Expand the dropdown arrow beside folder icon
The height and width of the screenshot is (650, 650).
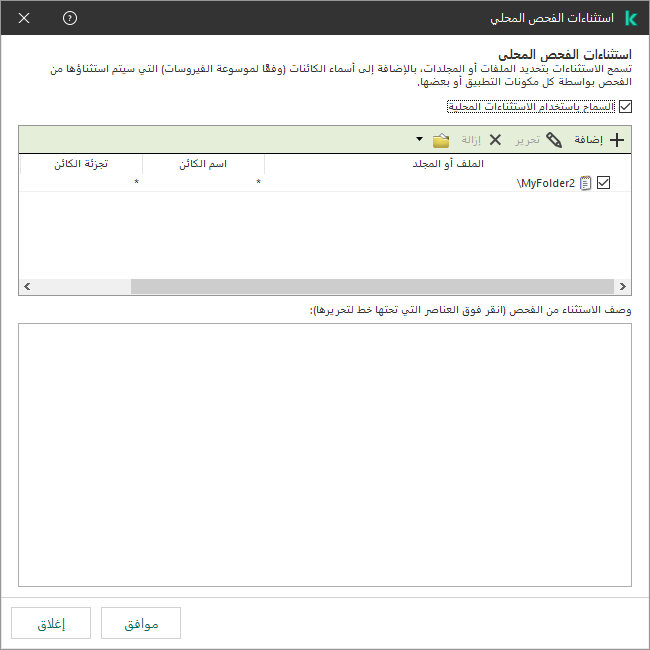(420, 139)
